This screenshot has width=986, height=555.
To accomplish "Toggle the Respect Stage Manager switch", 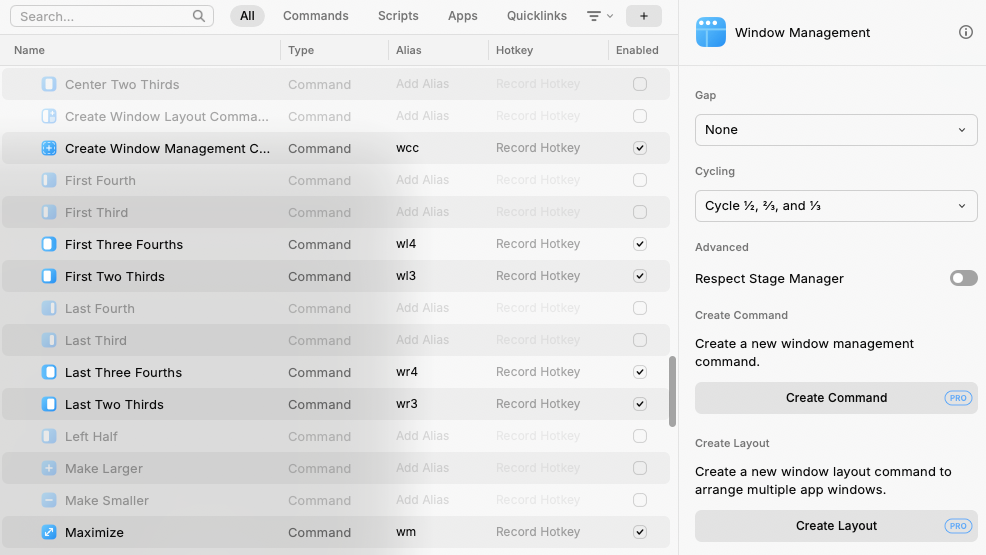I will click(x=963, y=278).
